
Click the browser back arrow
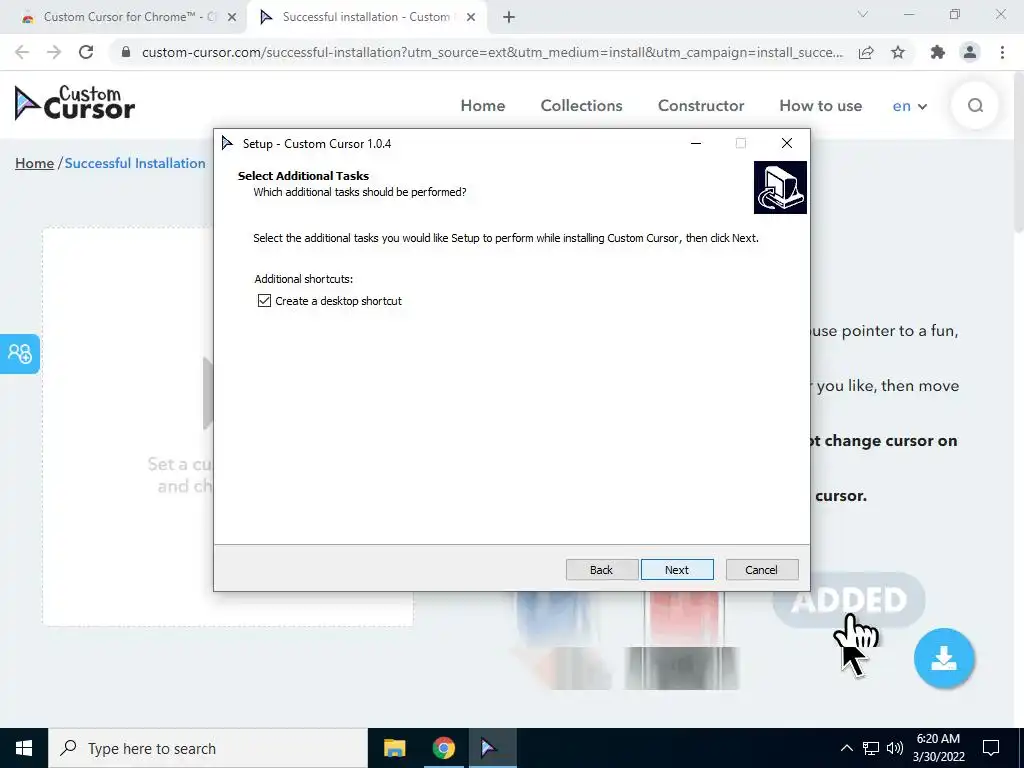click(22, 52)
